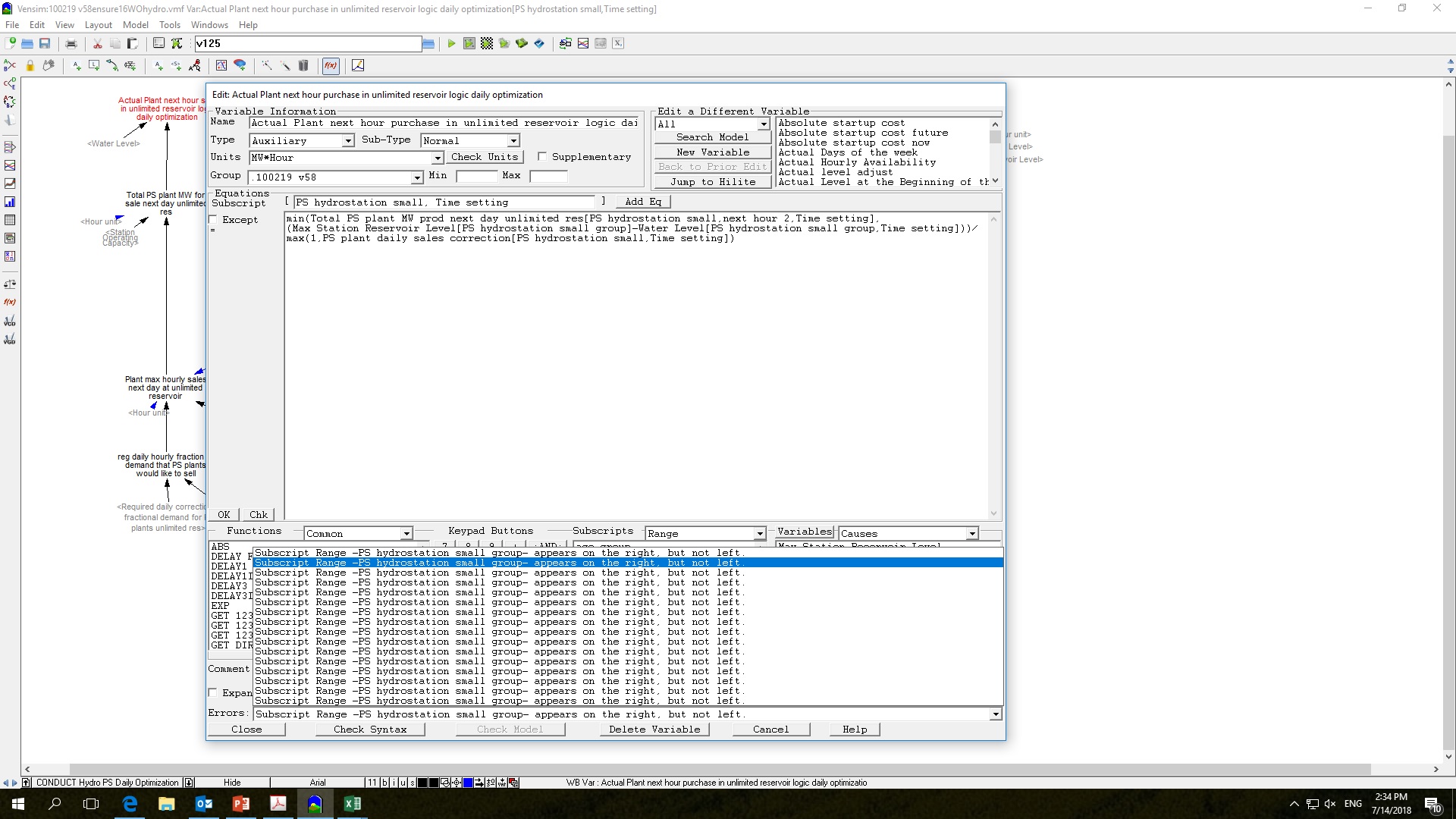Click the Table icon in left sidebar
This screenshot has height=819, width=1456.
click(10, 220)
